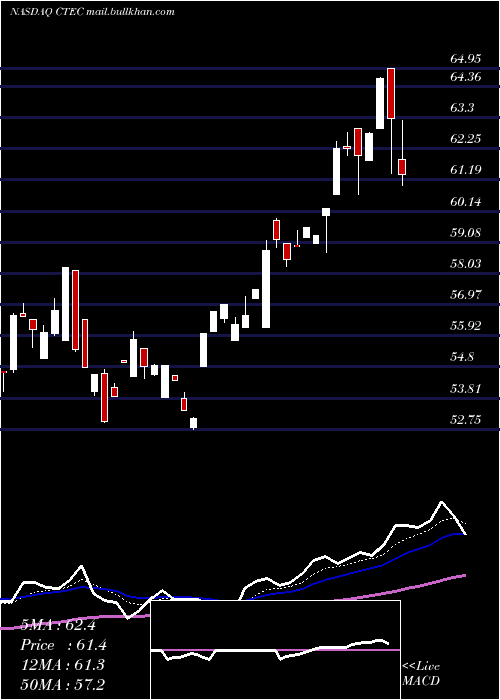
Task: Click the 58.03 price label
Action: (x=465, y=264)
